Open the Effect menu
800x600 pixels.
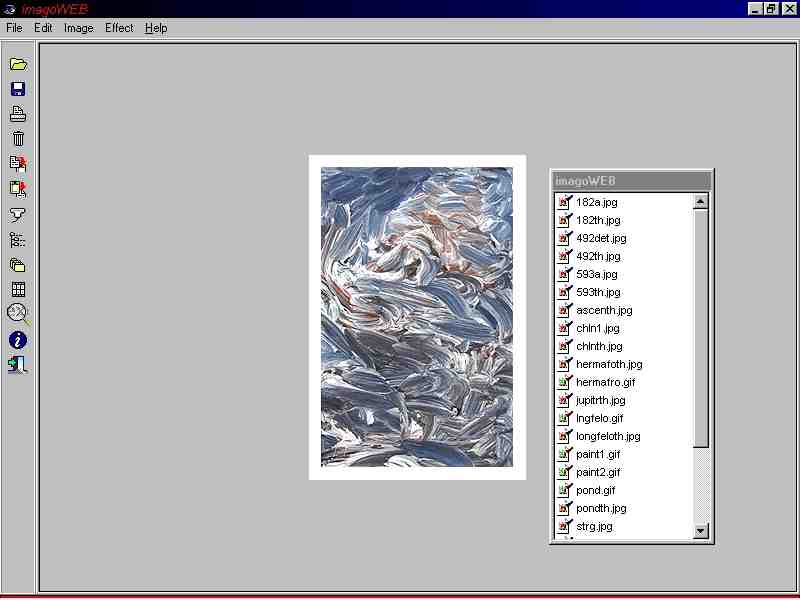coord(119,28)
